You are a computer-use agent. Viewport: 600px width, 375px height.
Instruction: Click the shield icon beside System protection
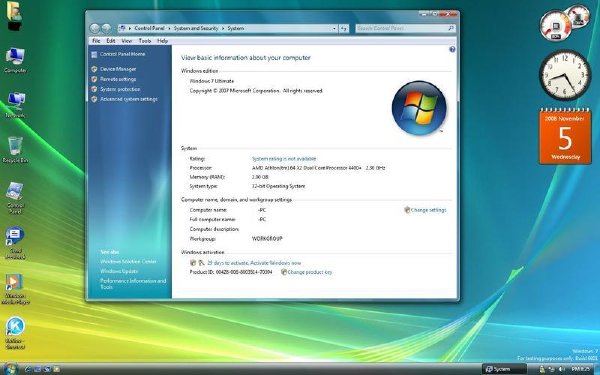pos(94,89)
